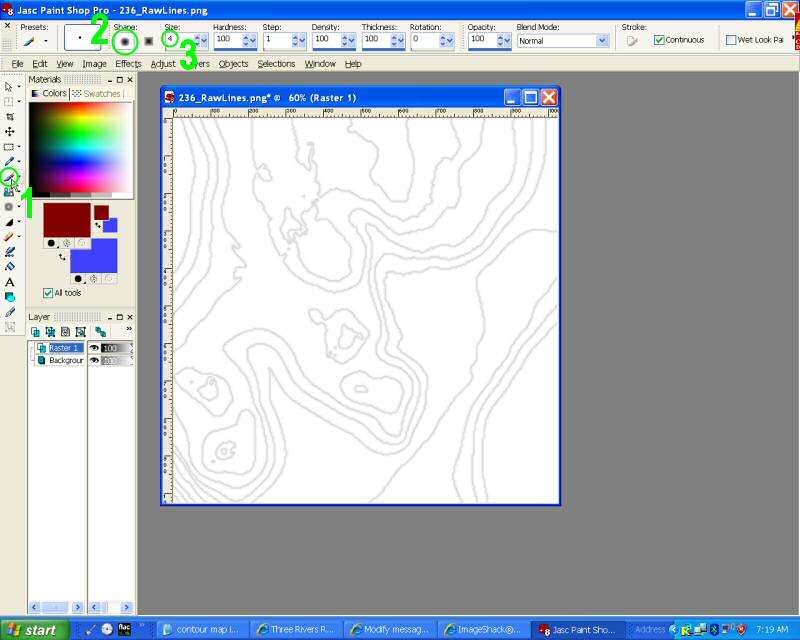This screenshot has width=800, height=640.
Task: Expand the Layer palette overflow chevron
Action: click(128, 330)
